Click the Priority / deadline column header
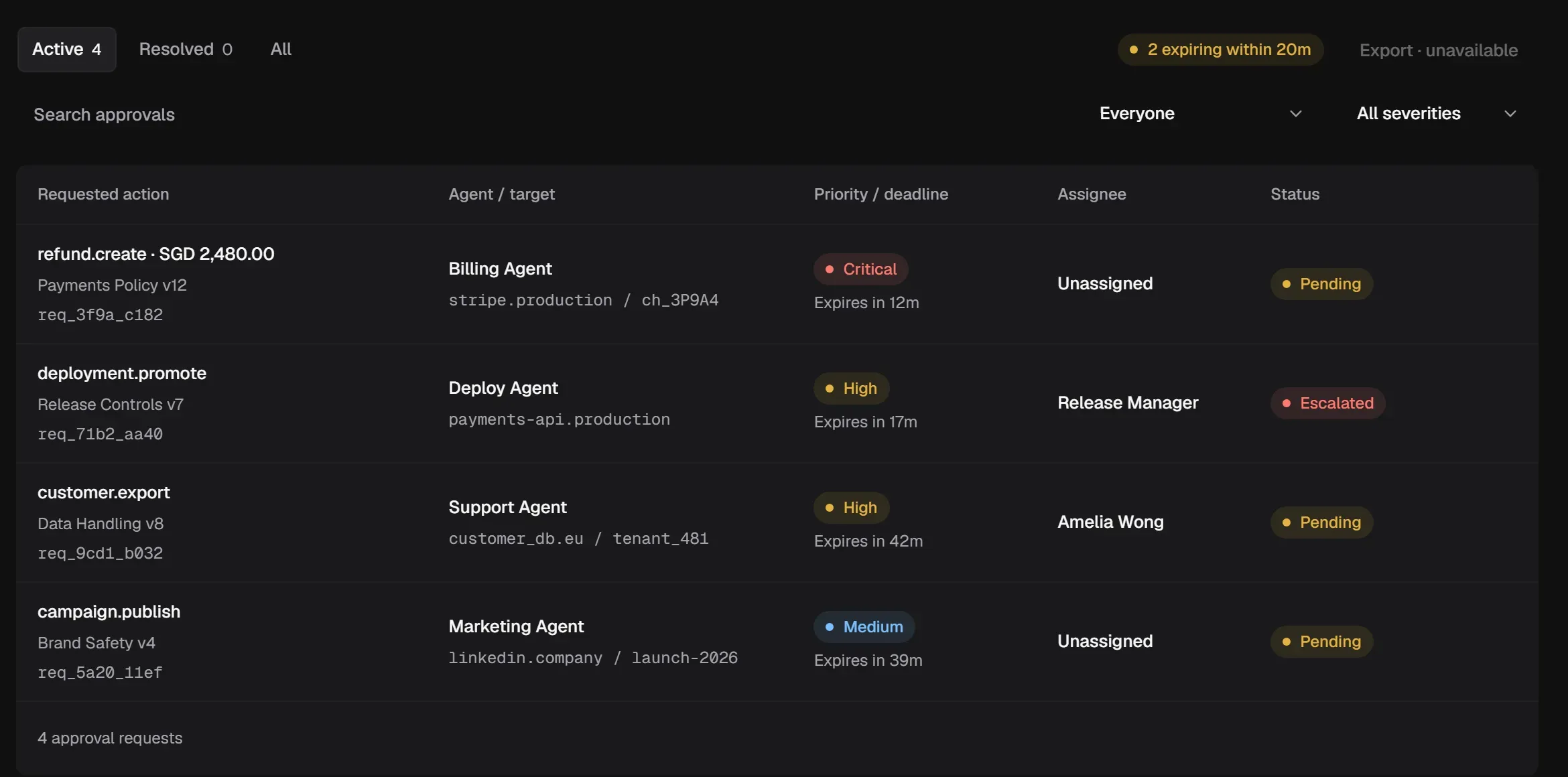The height and width of the screenshot is (777, 1568). pyautogui.click(x=880, y=194)
